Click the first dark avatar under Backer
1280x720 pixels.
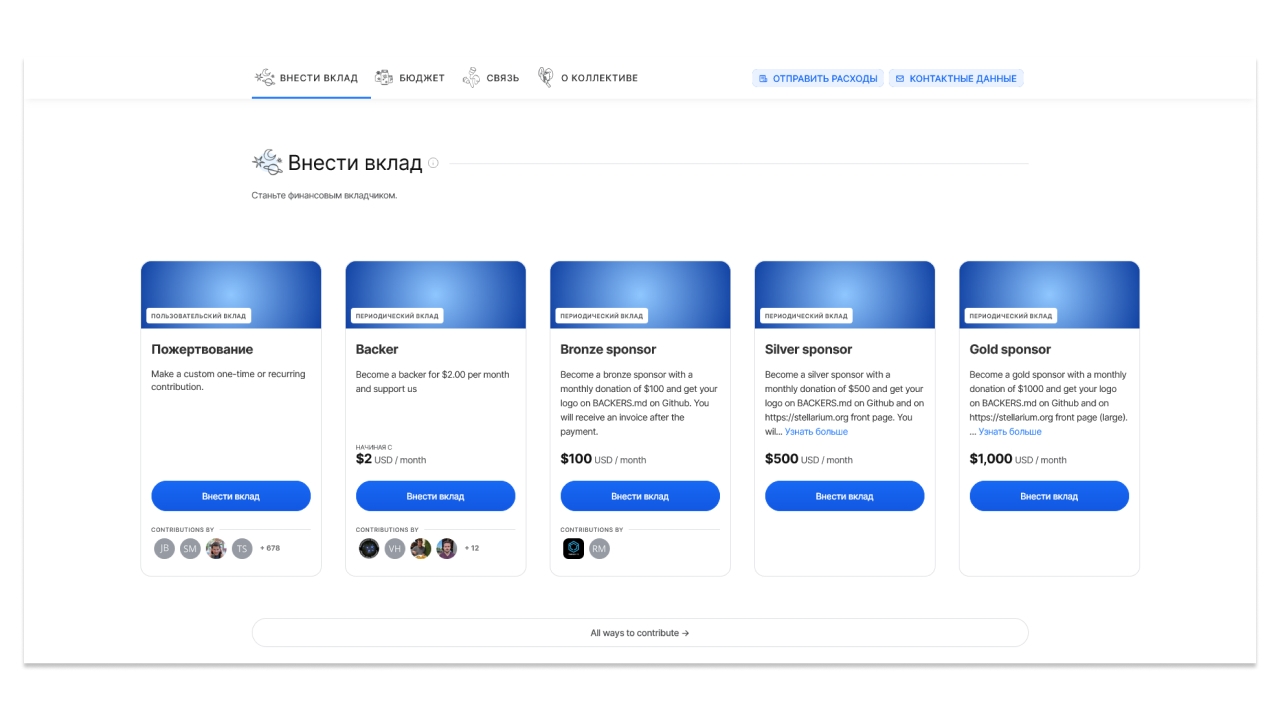click(x=369, y=548)
